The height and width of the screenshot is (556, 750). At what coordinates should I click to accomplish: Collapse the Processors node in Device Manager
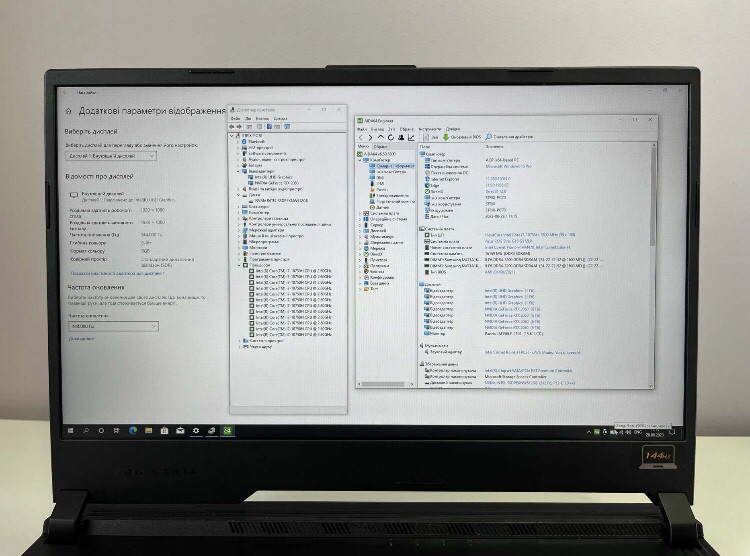click(x=240, y=265)
